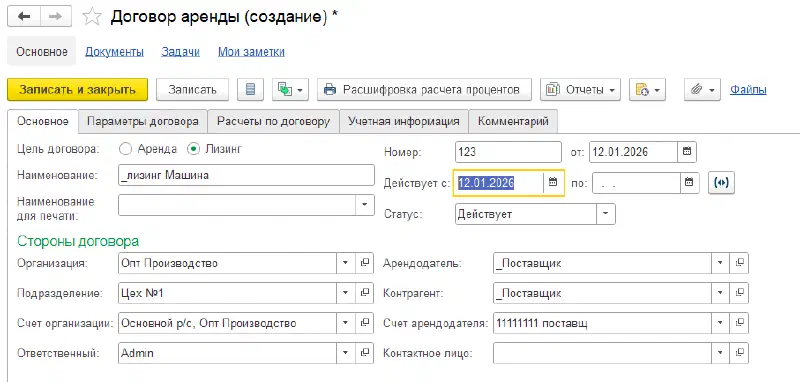Open Арендодатель record with its open icon
The width and height of the screenshot is (800, 382).
click(739, 263)
